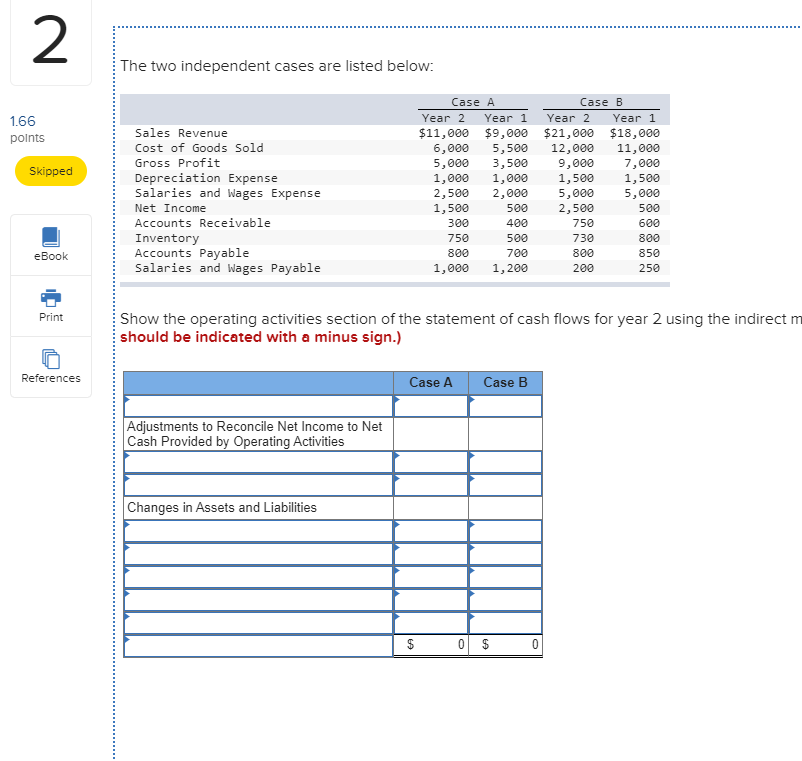Click the Case B net income input cell
Viewport: 802px width, 761px height.
click(x=505, y=405)
